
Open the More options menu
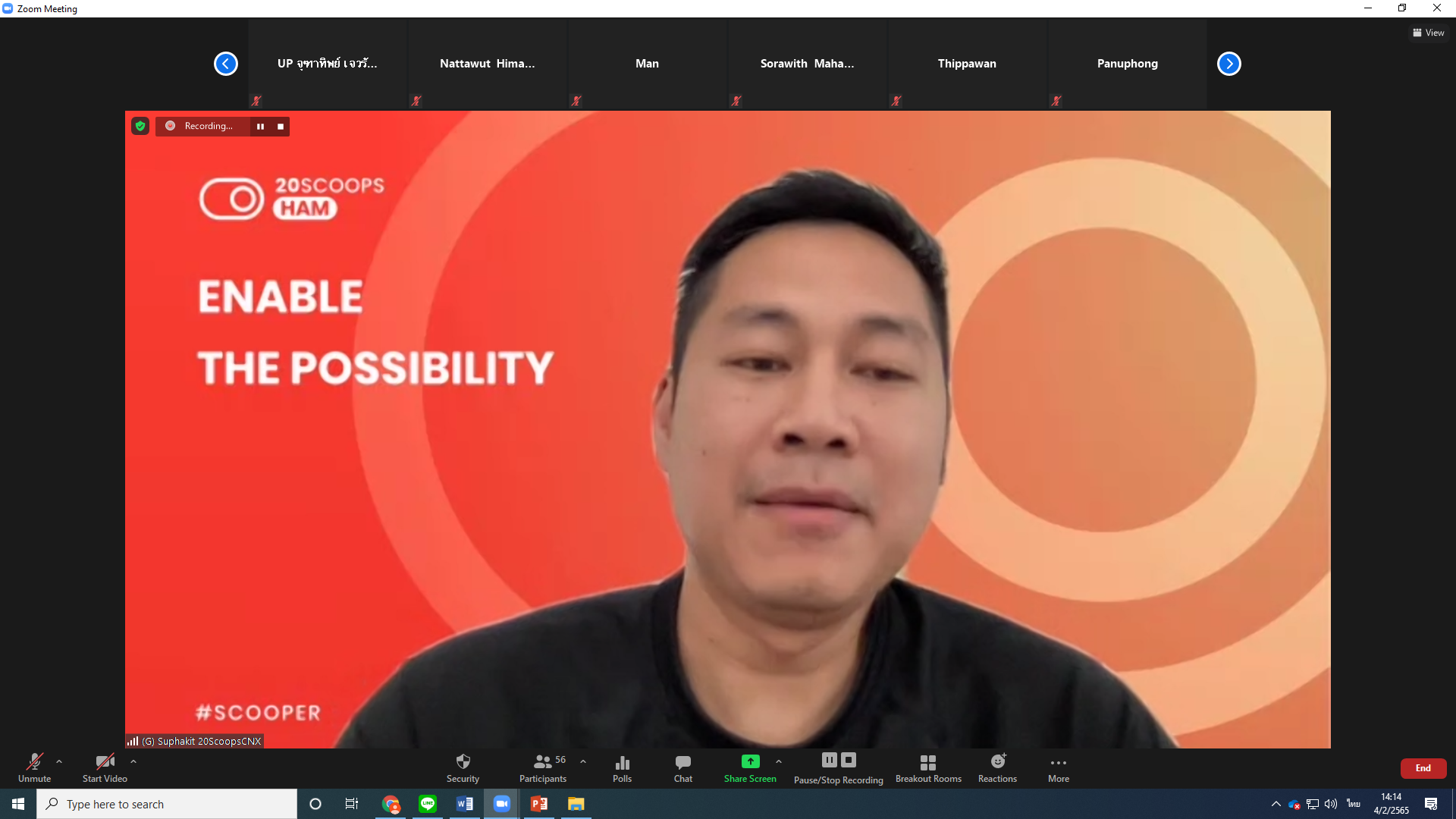pyautogui.click(x=1059, y=767)
